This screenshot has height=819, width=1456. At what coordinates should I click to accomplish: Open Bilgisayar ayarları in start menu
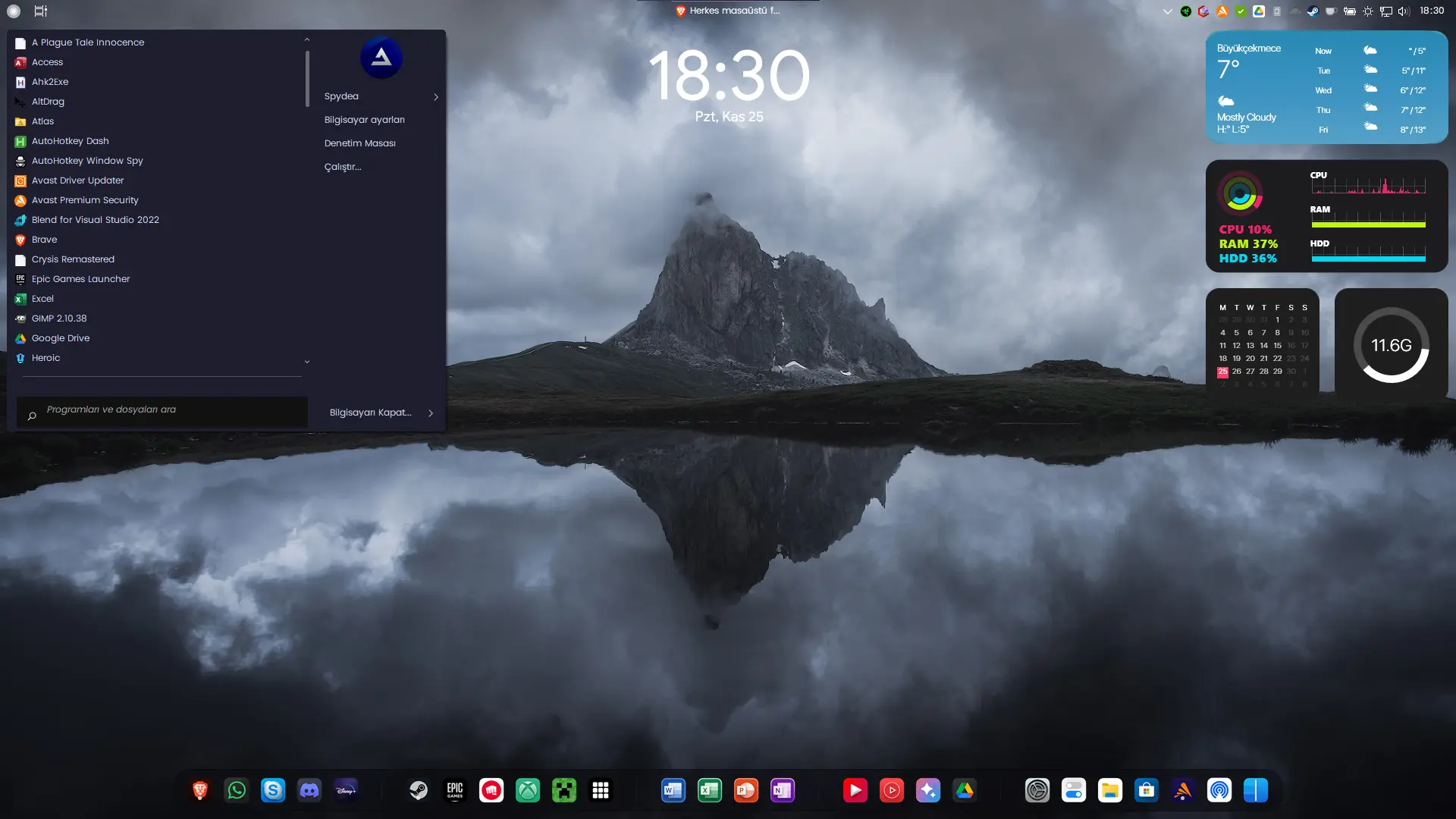[x=365, y=120]
